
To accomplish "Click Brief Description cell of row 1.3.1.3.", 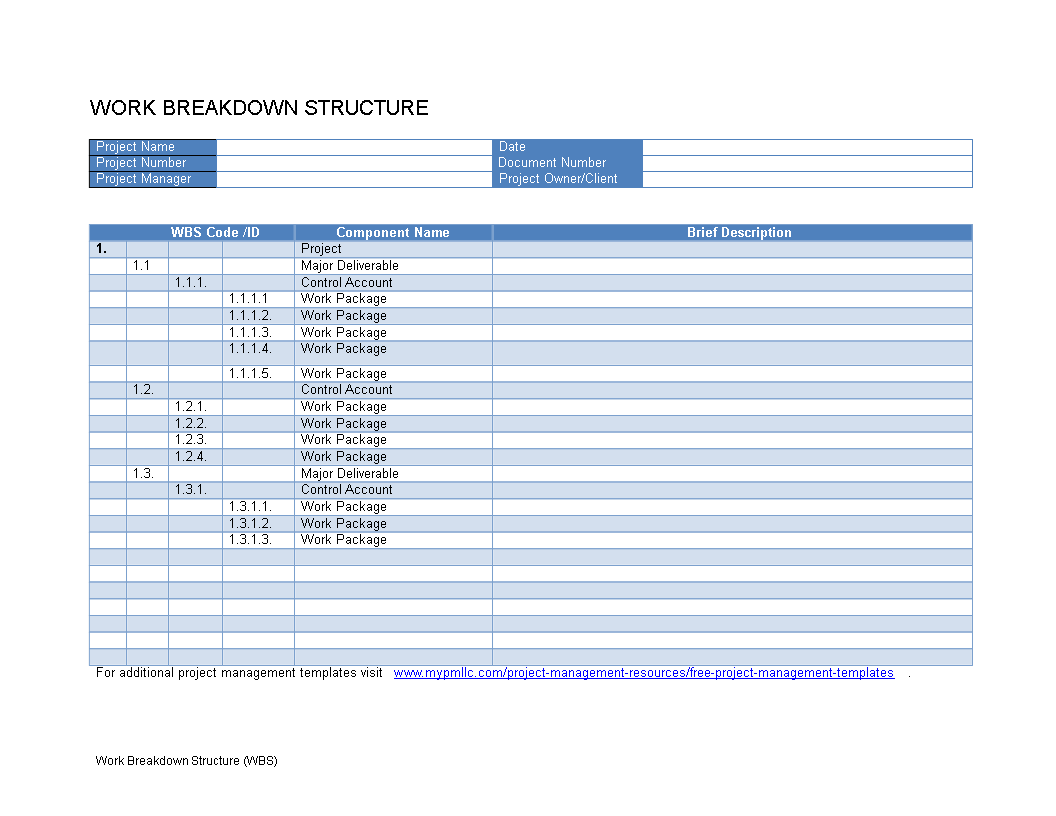I will 733,540.
